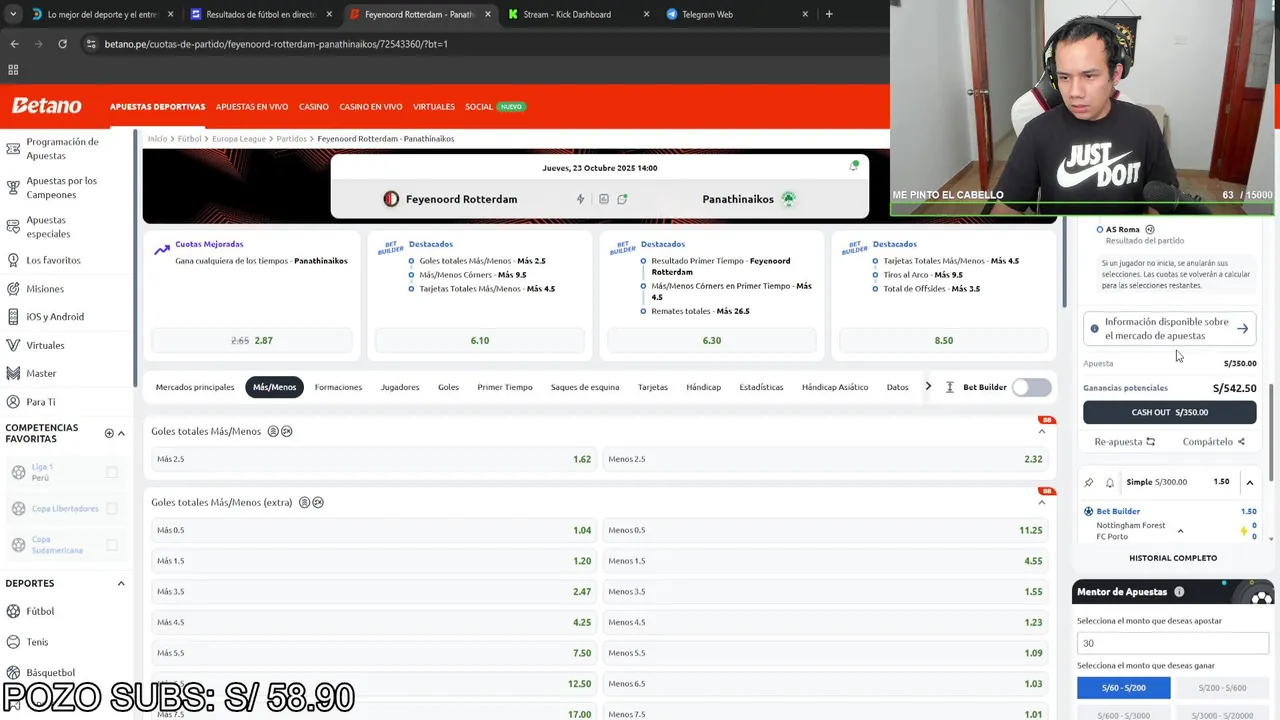The image size is (1280, 720).
Task: Open the browser apps grid icon
Action: coord(13,70)
